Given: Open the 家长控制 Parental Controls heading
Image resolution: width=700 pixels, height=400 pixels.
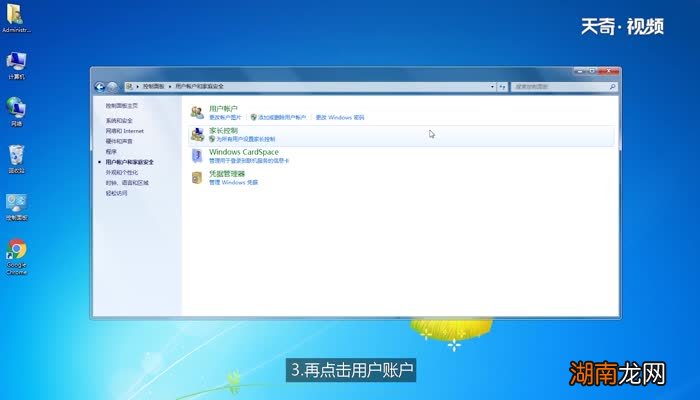Looking at the screenshot, I should [x=223, y=130].
